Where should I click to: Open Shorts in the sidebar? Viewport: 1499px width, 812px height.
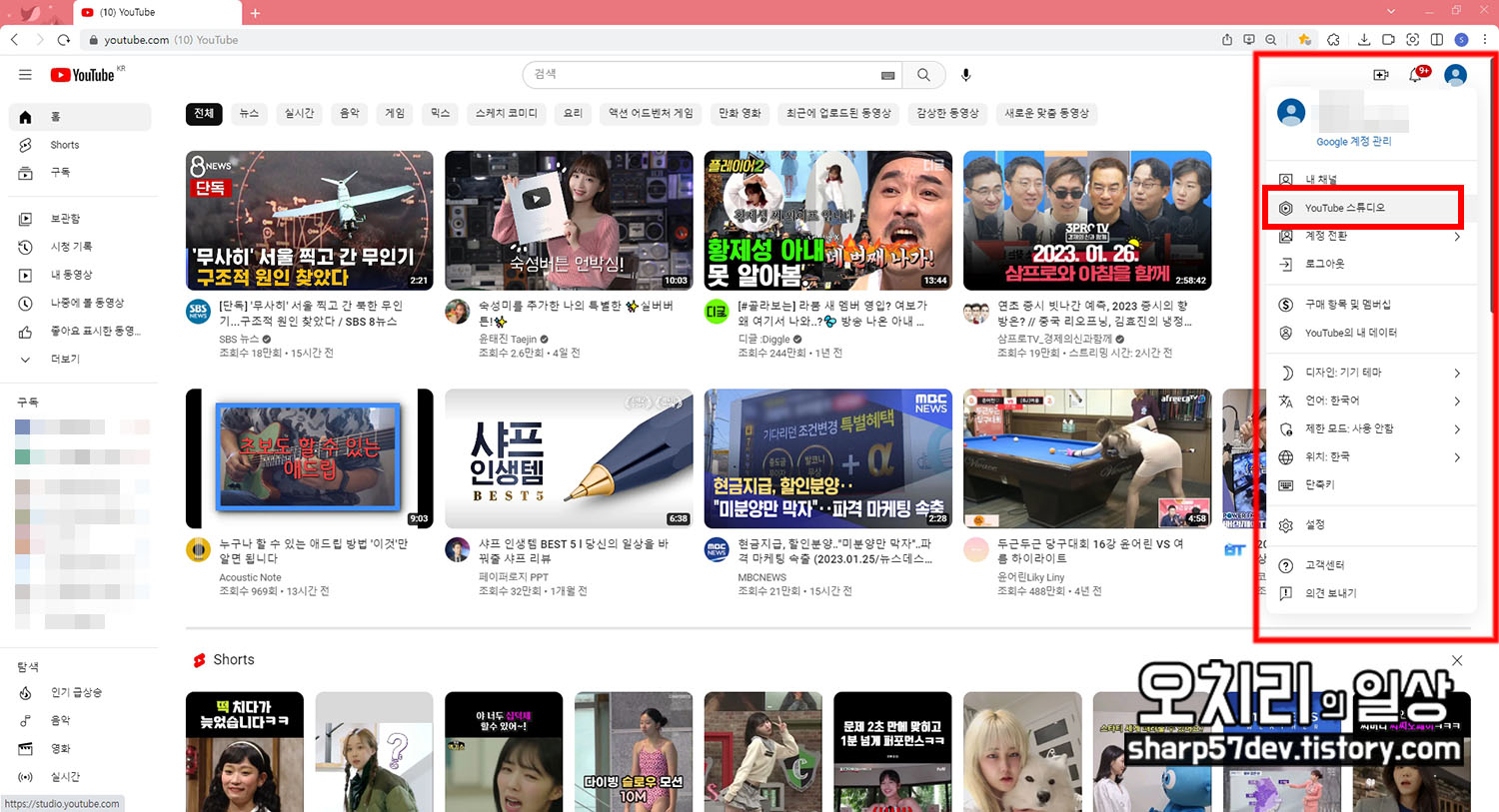click(80, 145)
